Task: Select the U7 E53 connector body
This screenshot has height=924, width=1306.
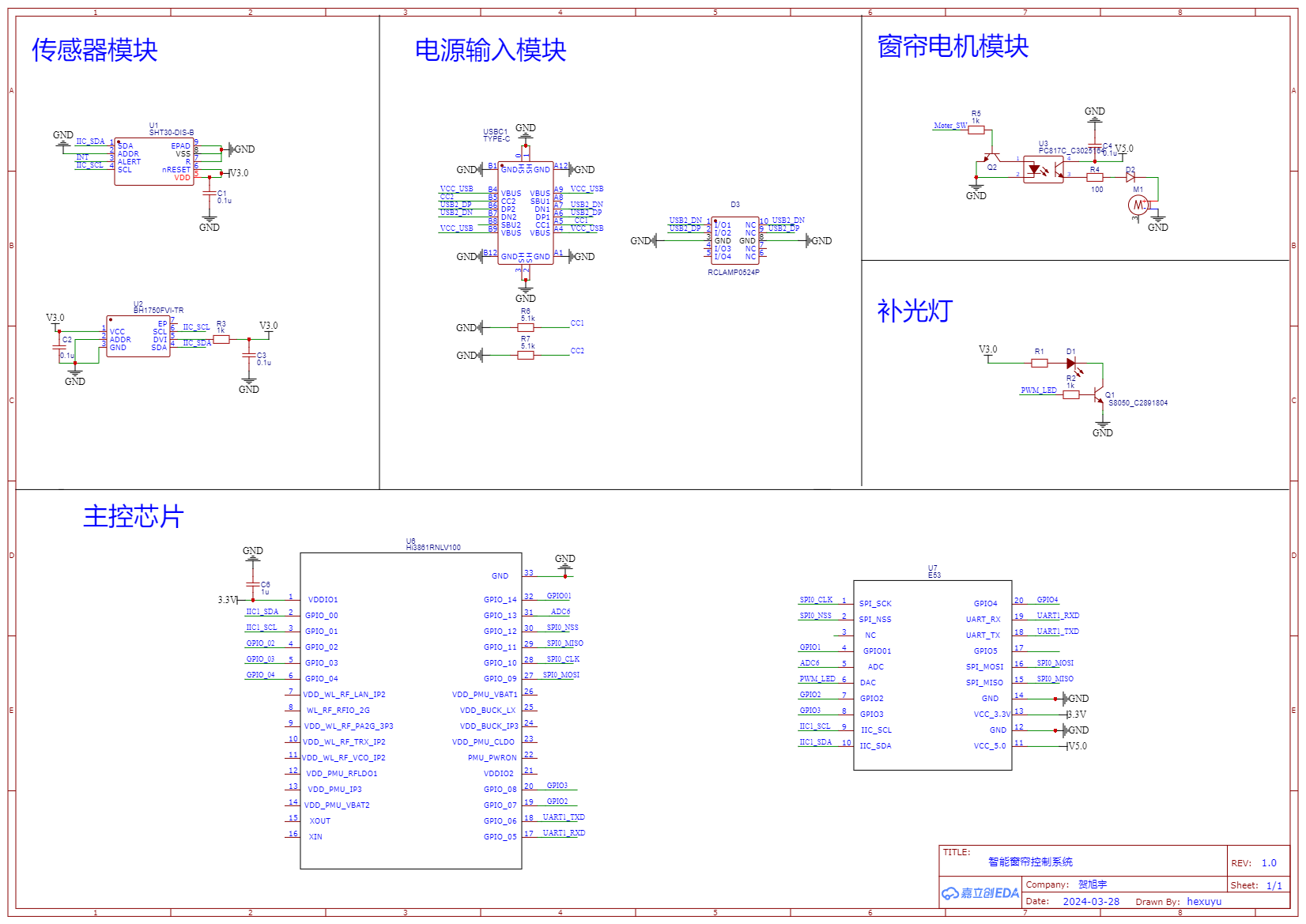Action: point(933,675)
